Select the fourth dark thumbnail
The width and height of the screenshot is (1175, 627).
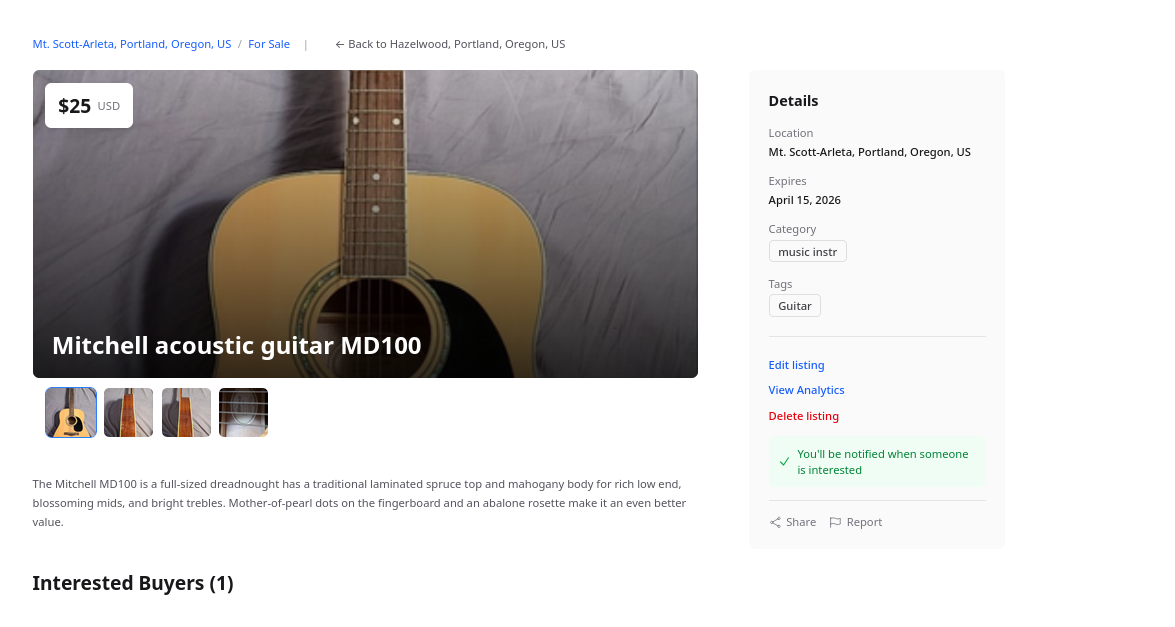(x=243, y=412)
